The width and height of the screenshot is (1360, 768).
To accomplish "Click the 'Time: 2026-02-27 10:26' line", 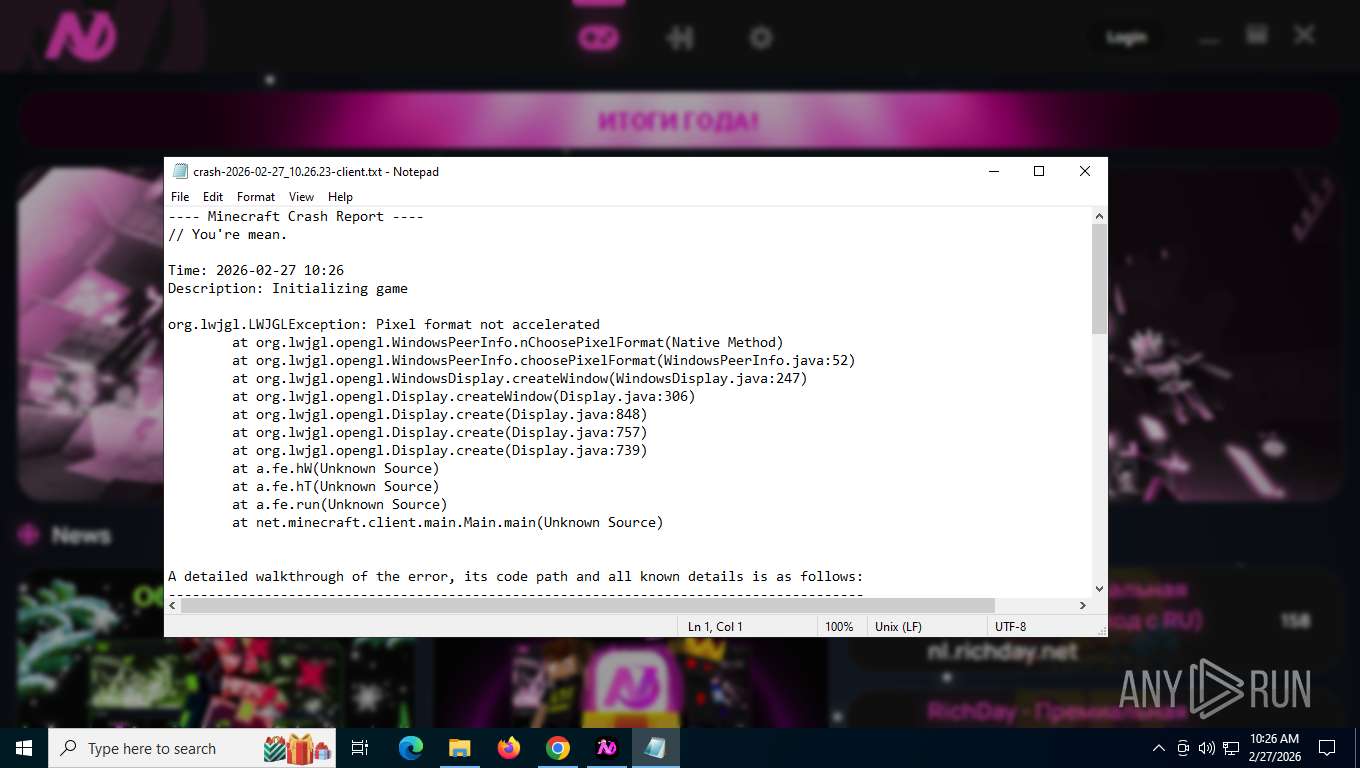I will (256, 270).
